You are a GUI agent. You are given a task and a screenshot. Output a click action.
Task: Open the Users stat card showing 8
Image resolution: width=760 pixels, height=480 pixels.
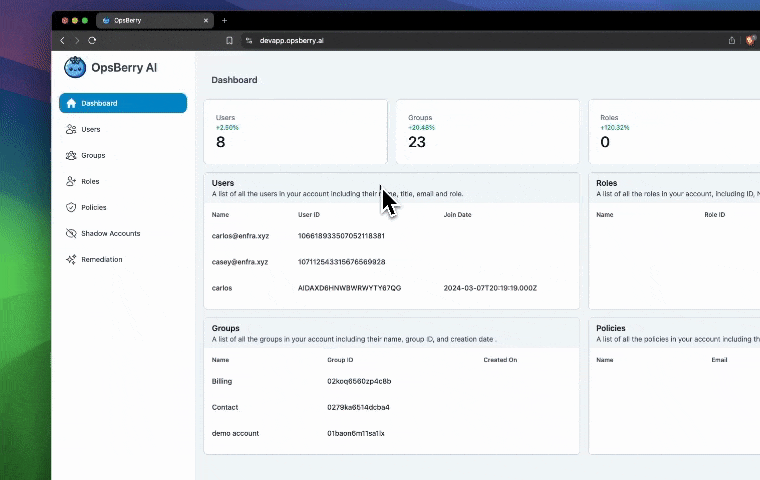tap(295, 132)
